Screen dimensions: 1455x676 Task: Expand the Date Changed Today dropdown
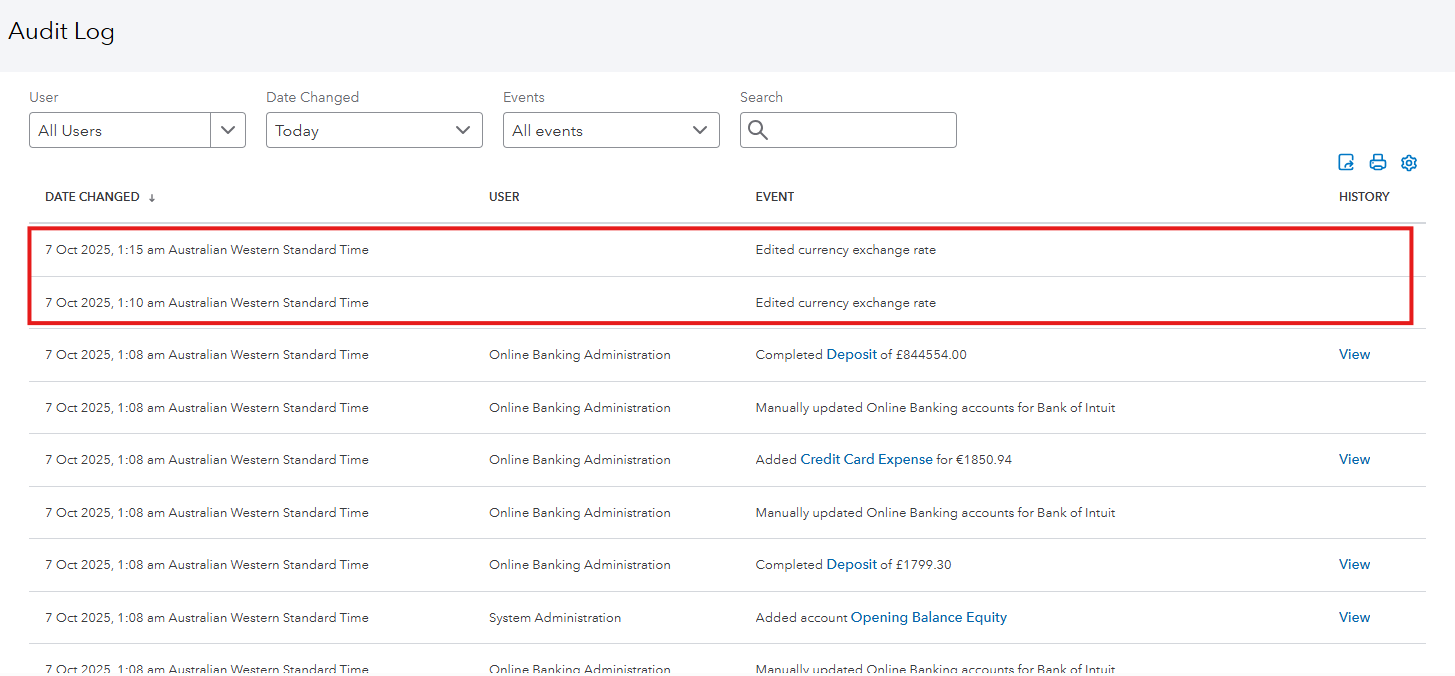(x=373, y=130)
